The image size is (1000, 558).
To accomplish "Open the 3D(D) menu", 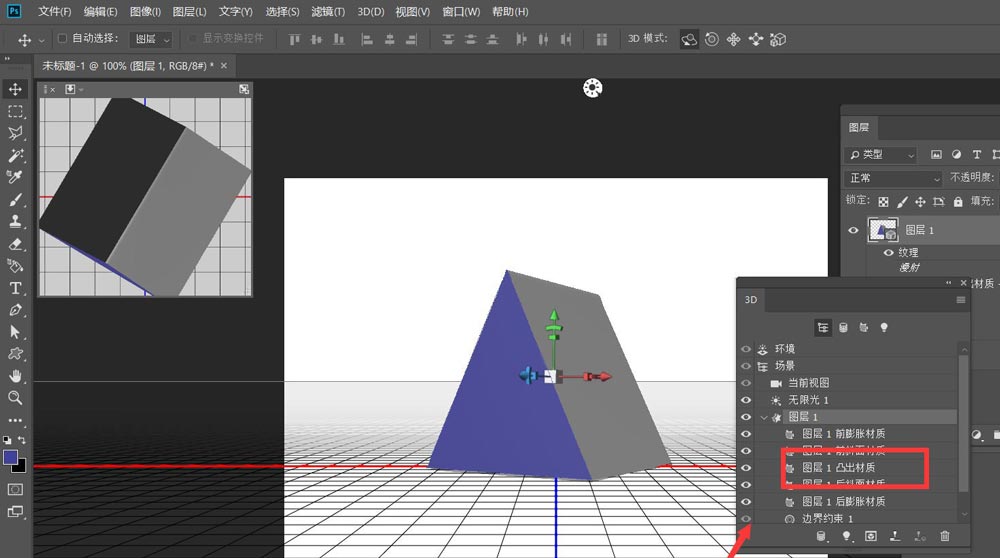I will pos(370,12).
